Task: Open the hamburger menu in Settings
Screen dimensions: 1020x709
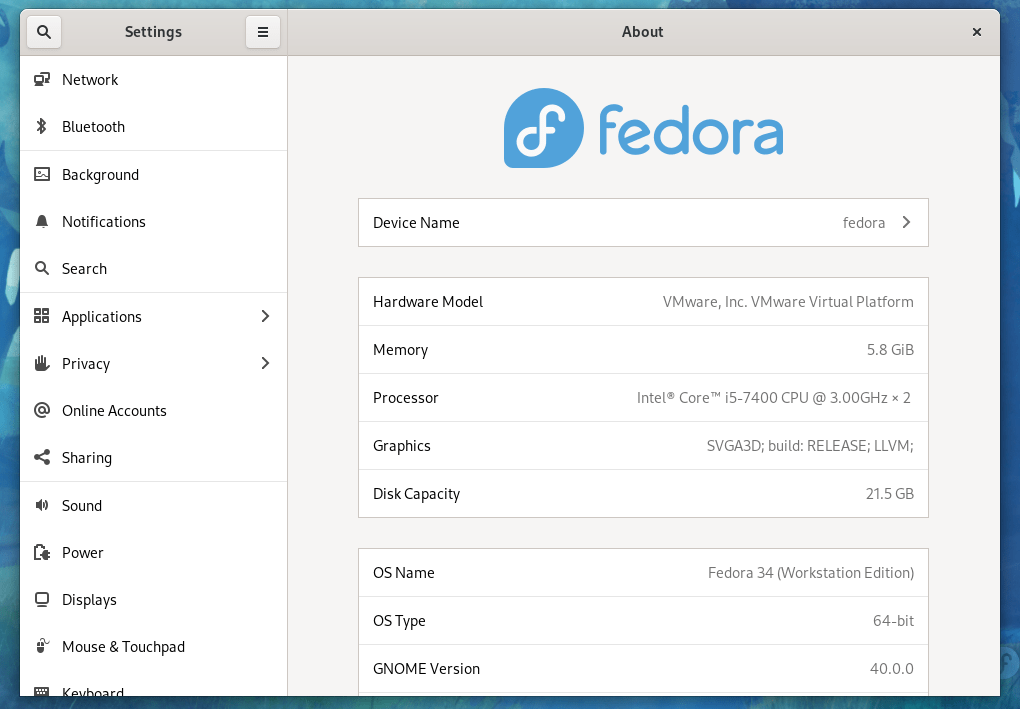Action: 263,31
